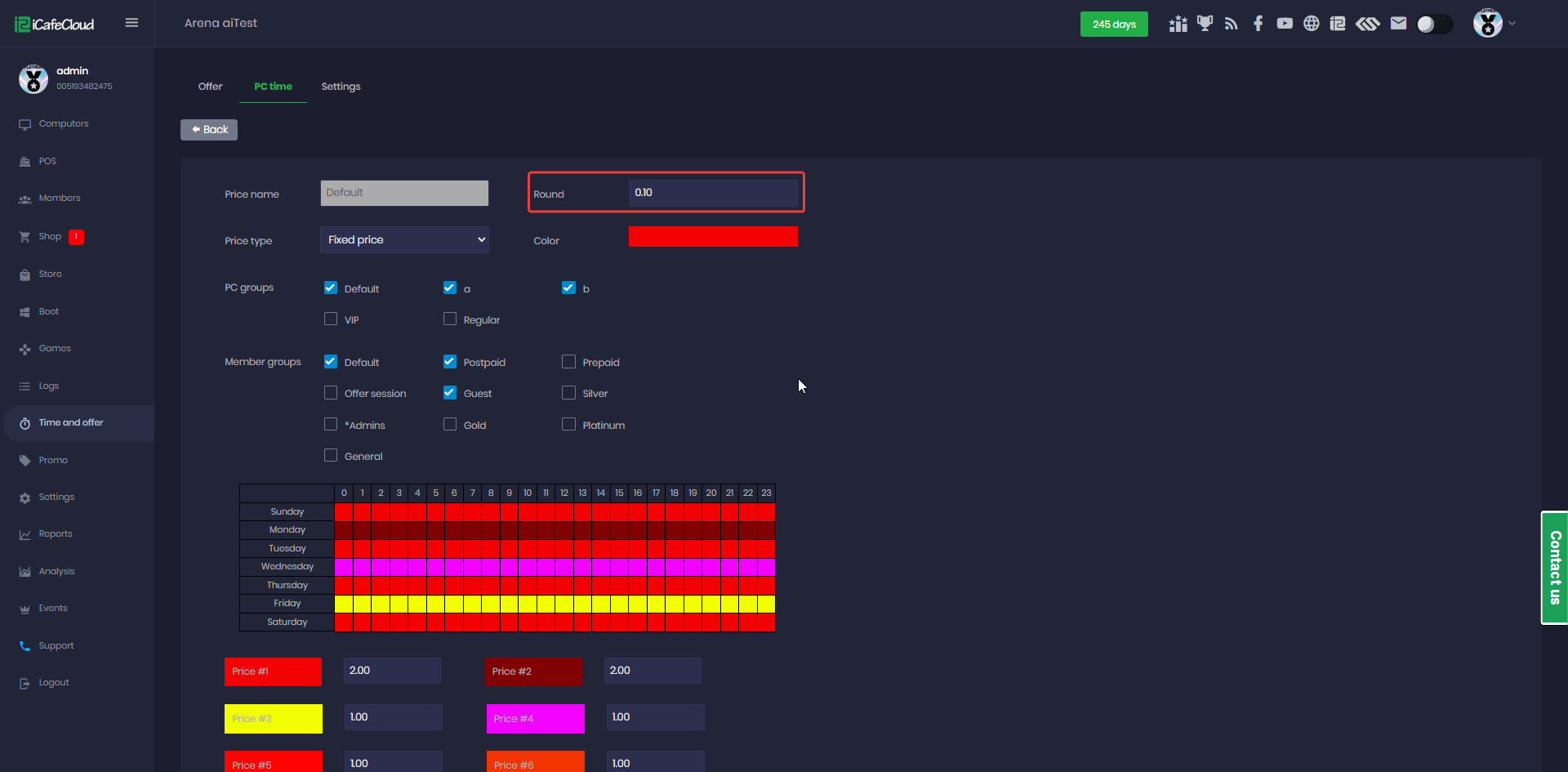This screenshot has width=1568, height=772.
Task: Click the YouTube icon in the top bar
Action: click(x=1285, y=23)
